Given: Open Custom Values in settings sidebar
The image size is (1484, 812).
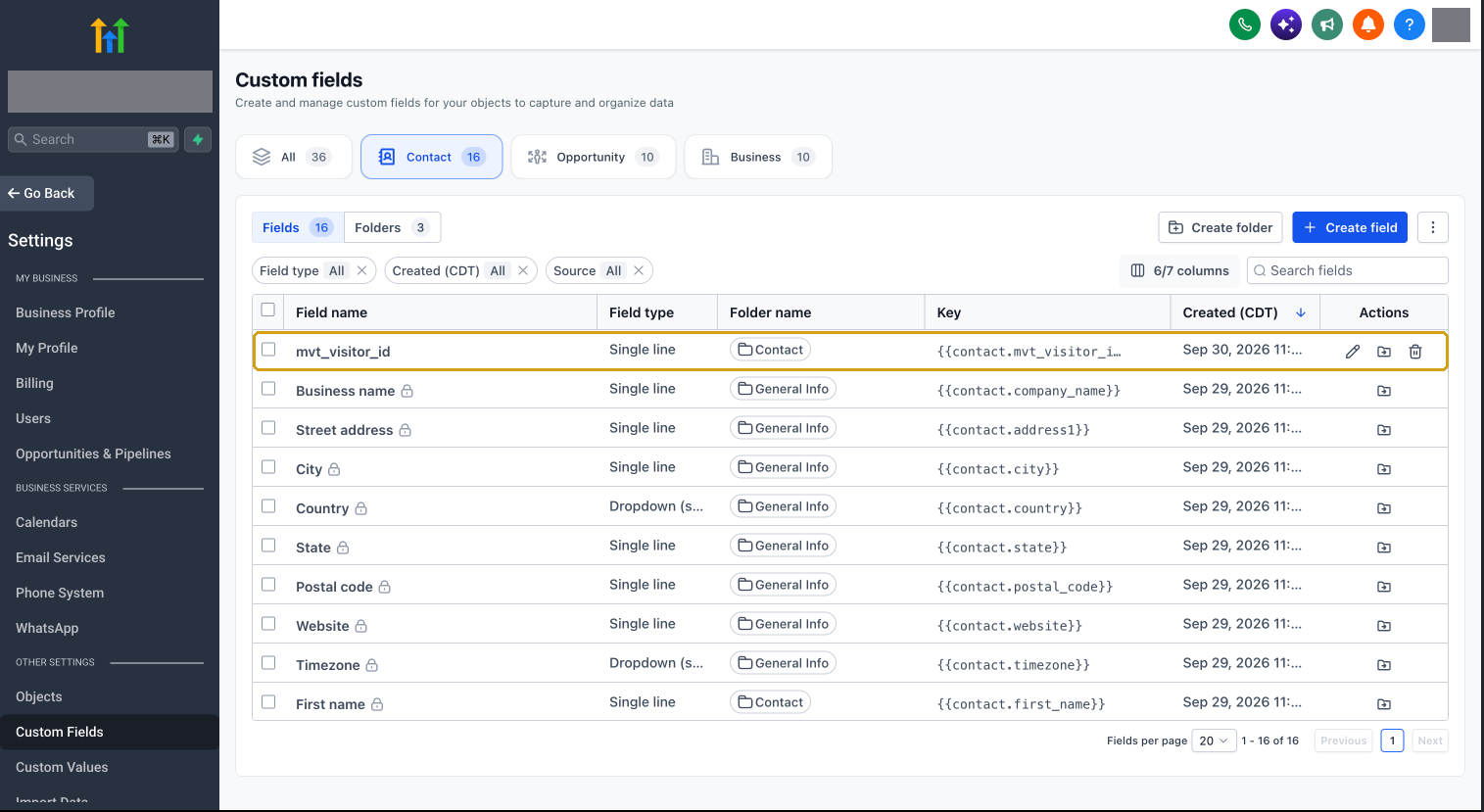Looking at the screenshot, I should (62, 767).
